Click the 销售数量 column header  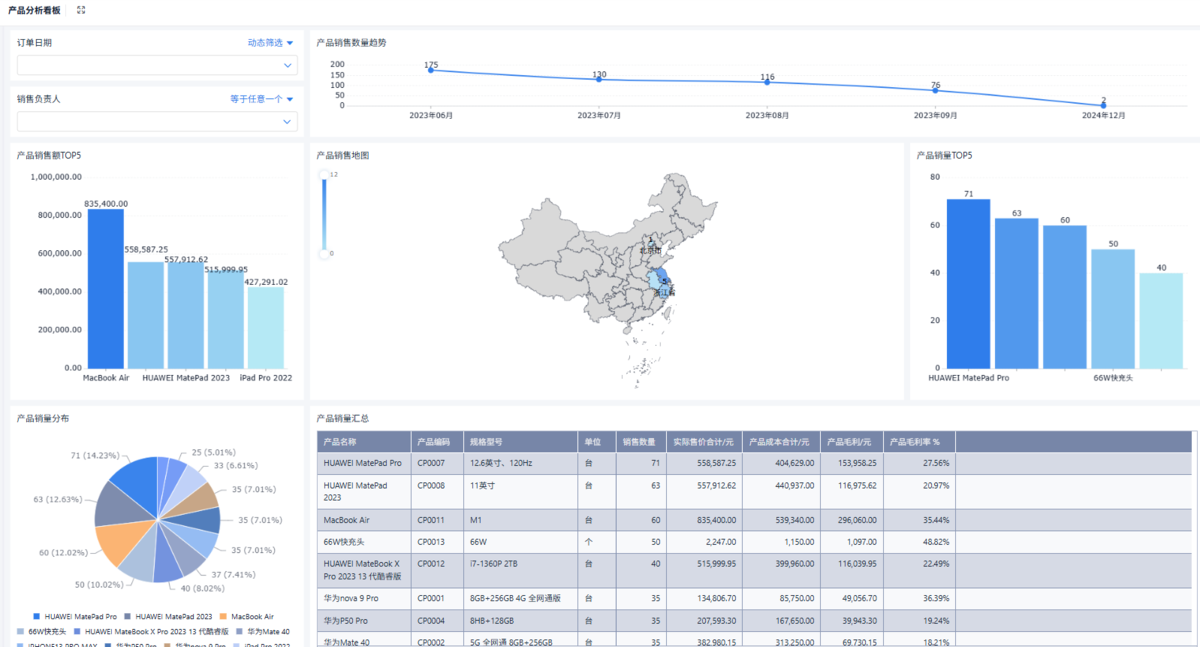[x=639, y=441]
